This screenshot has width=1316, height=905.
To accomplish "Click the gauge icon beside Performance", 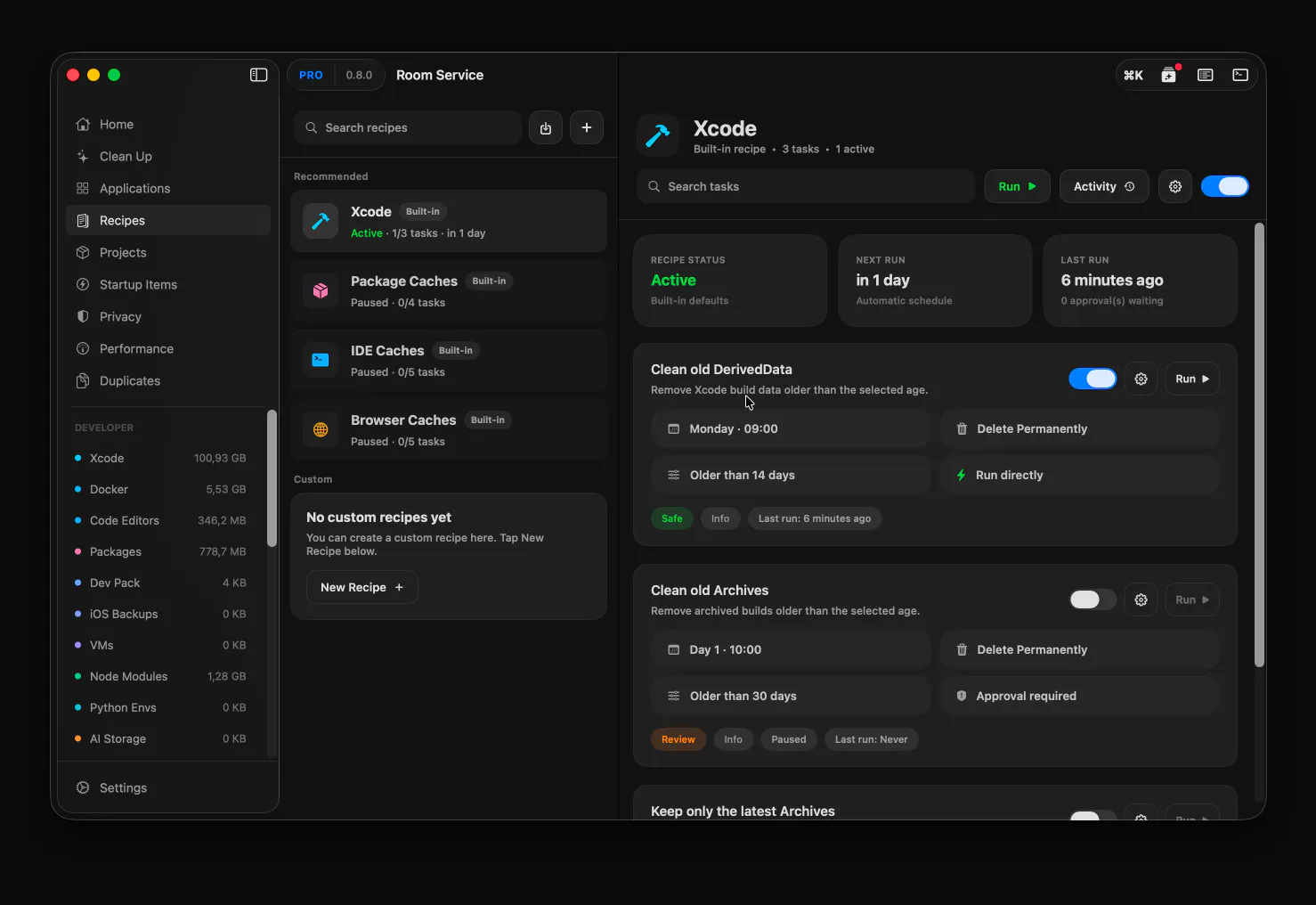I will pos(83,348).
